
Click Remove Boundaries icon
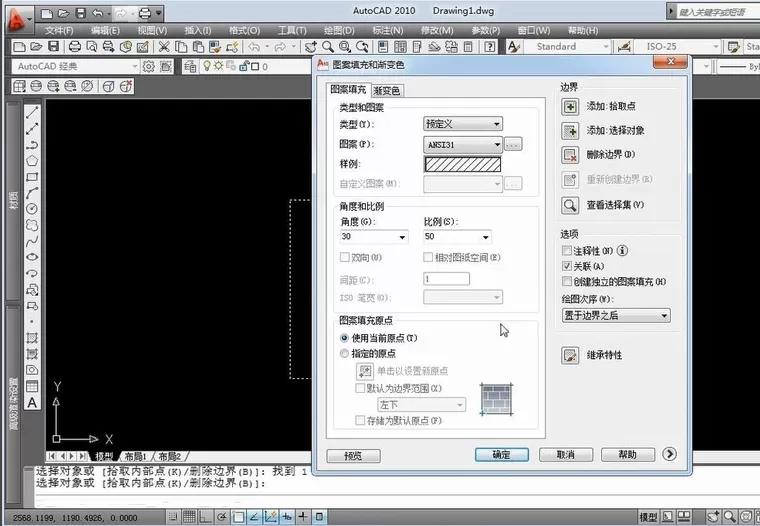[x=570, y=155]
